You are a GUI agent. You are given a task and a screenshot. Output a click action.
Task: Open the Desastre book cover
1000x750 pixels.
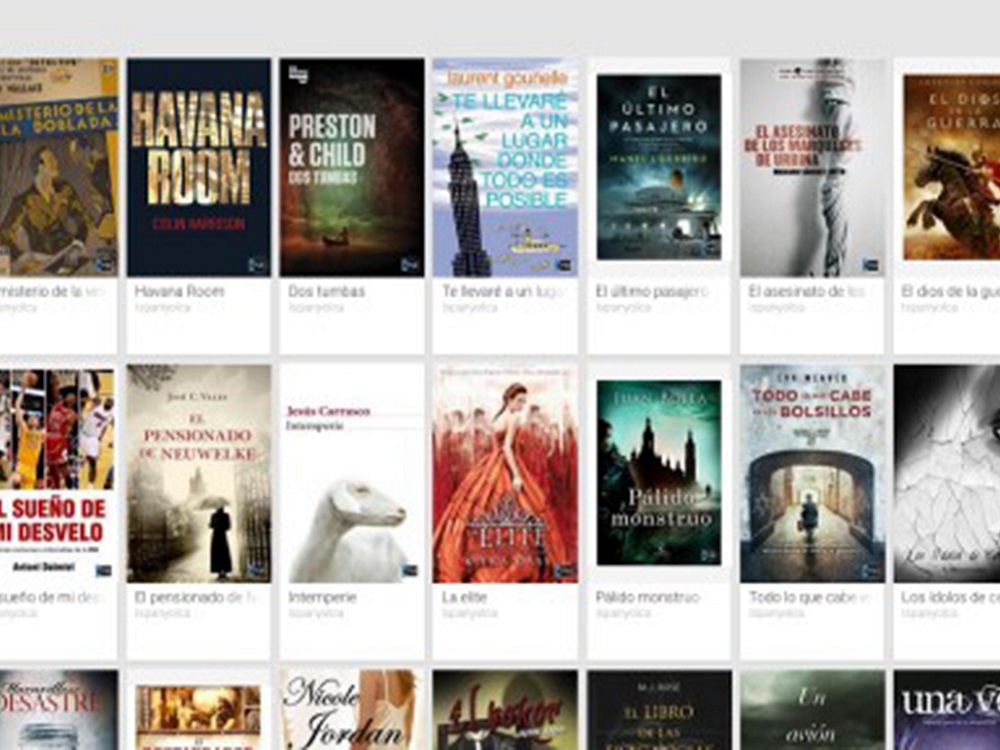tap(59, 710)
